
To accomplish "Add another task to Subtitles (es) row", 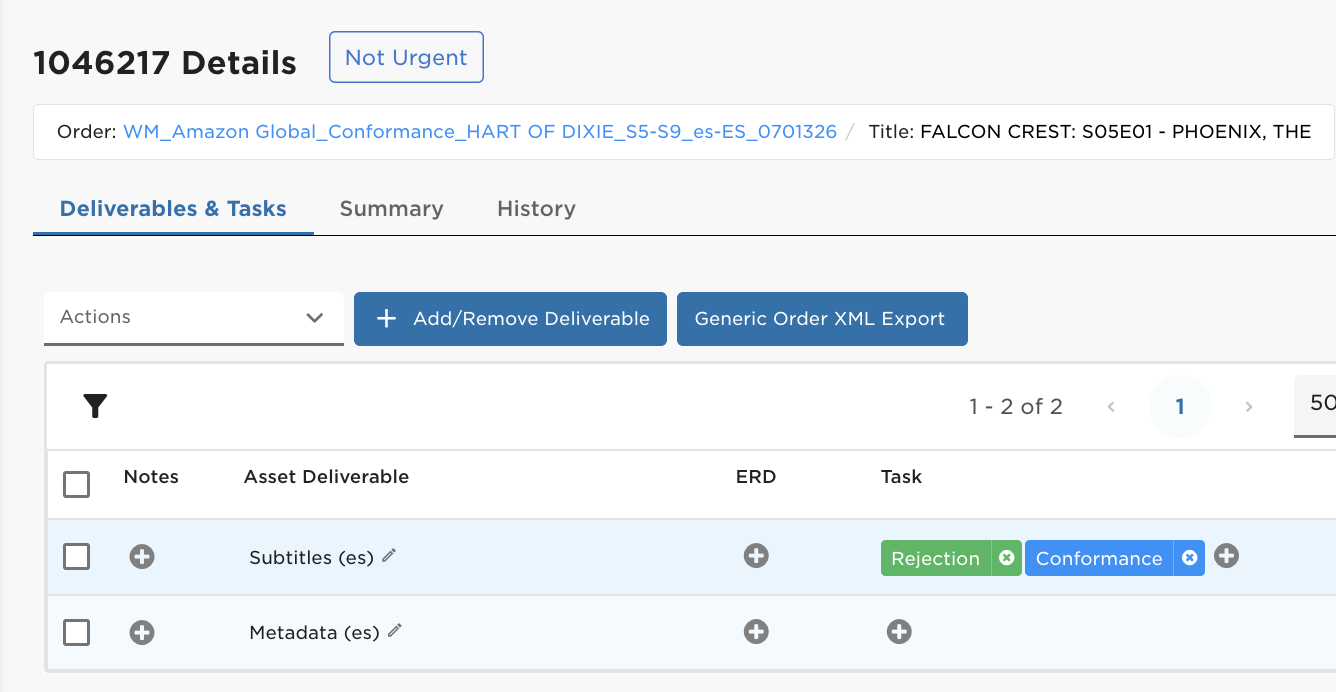I will tap(1226, 556).
